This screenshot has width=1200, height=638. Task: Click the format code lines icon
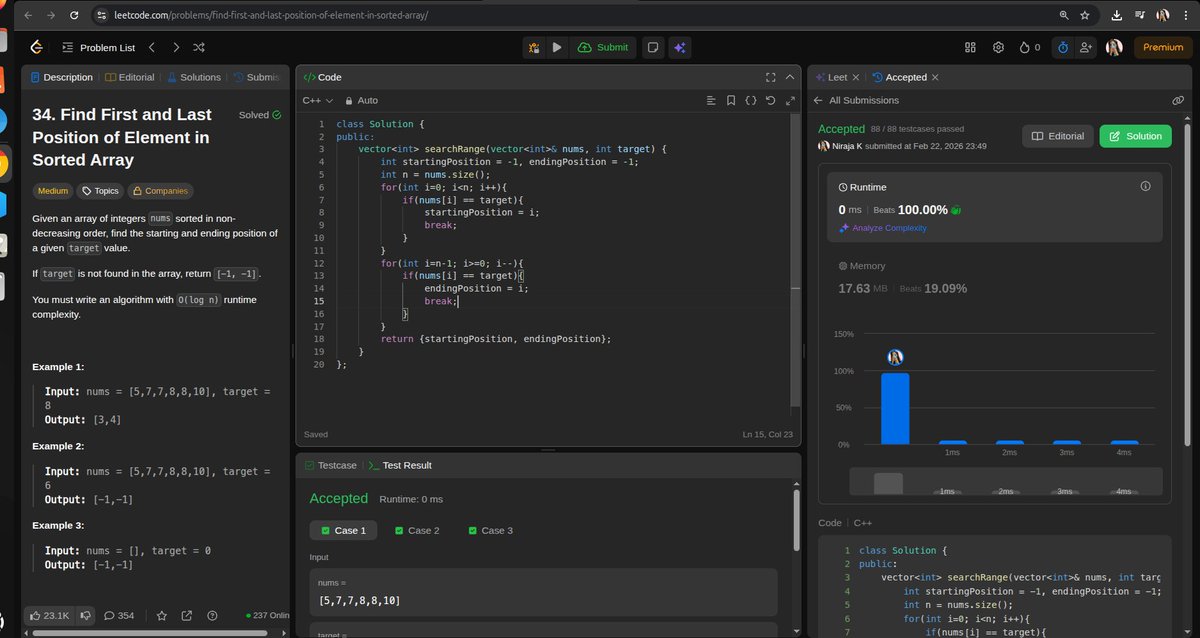711,100
